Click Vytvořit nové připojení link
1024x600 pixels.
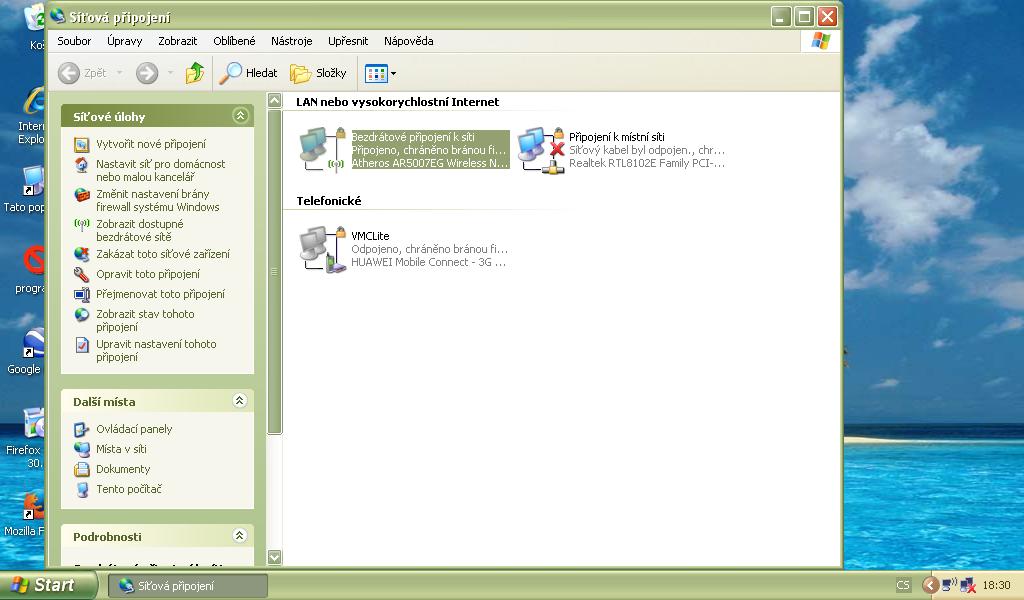pos(150,144)
